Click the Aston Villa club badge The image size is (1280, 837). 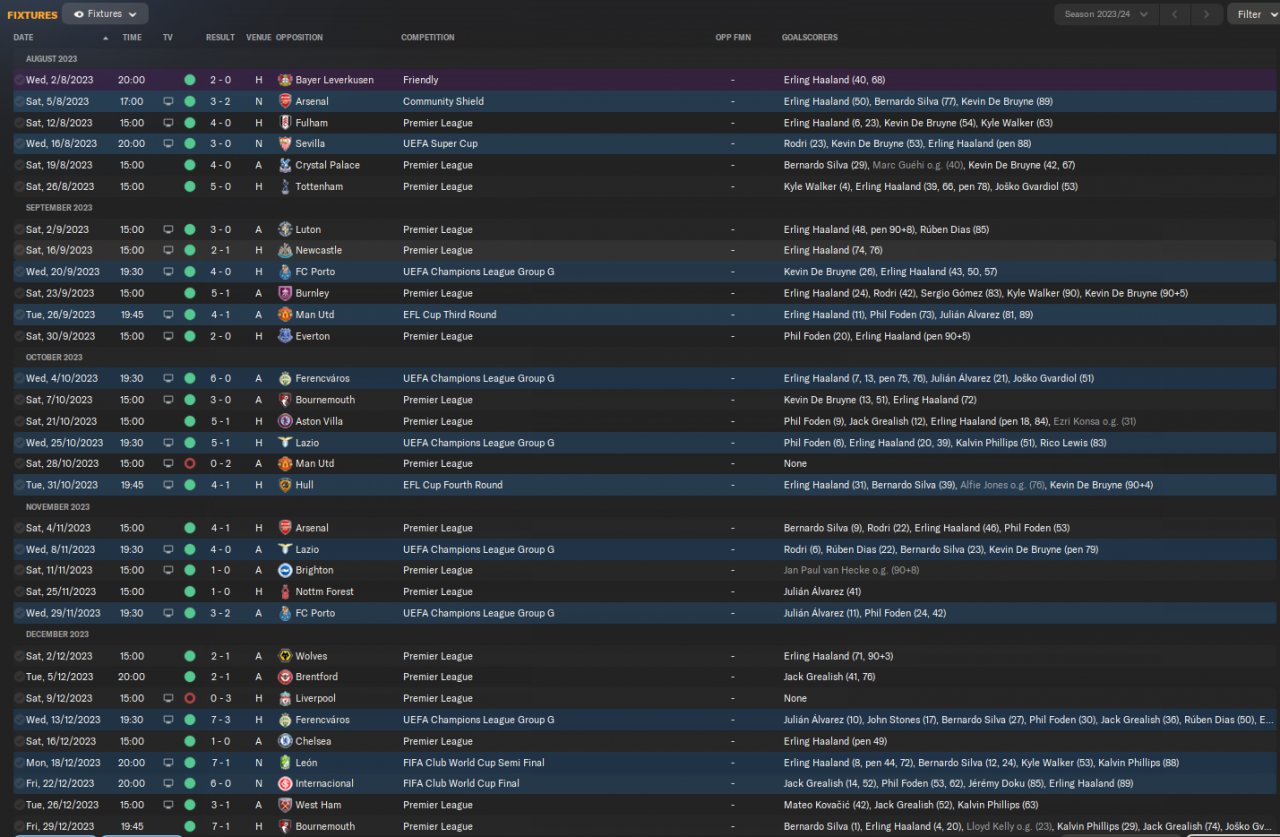(x=285, y=422)
